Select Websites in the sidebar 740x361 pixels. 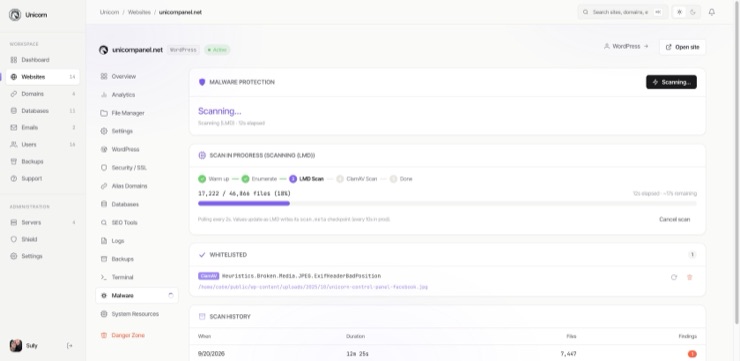(x=42, y=77)
